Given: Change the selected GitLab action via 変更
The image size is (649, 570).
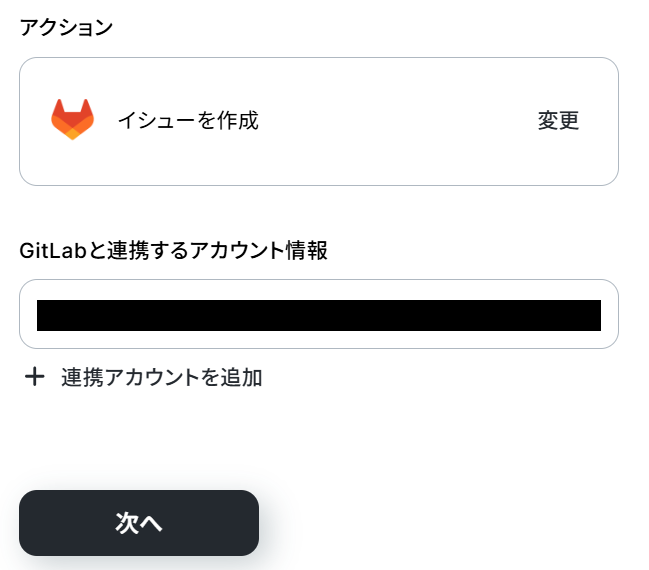Looking at the screenshot, I should coord(558,121).
